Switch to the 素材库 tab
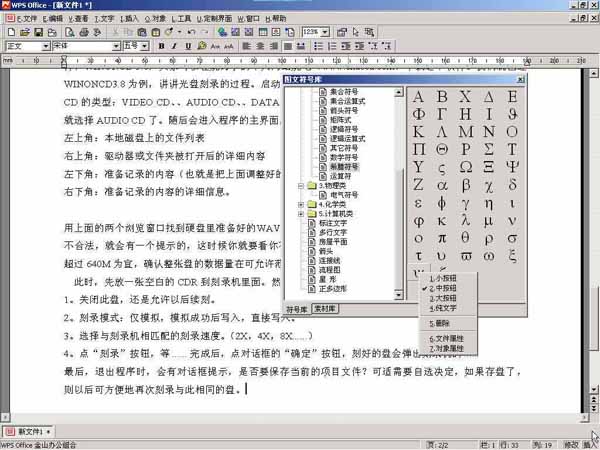Viewport: 600px width, 450px height. click(x=325, y=309)
